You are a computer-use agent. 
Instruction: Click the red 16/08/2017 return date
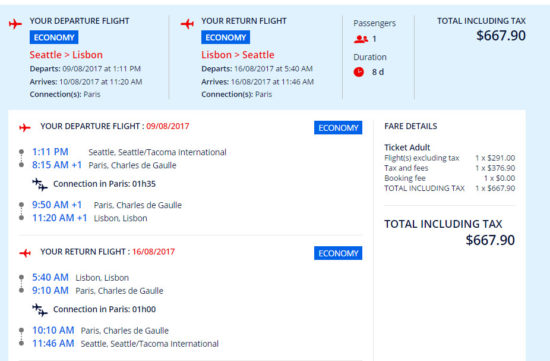click(153, 252)
